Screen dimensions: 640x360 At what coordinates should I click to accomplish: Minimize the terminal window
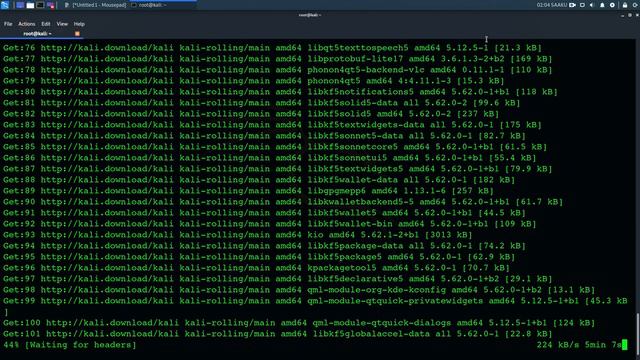click(622, 15)
